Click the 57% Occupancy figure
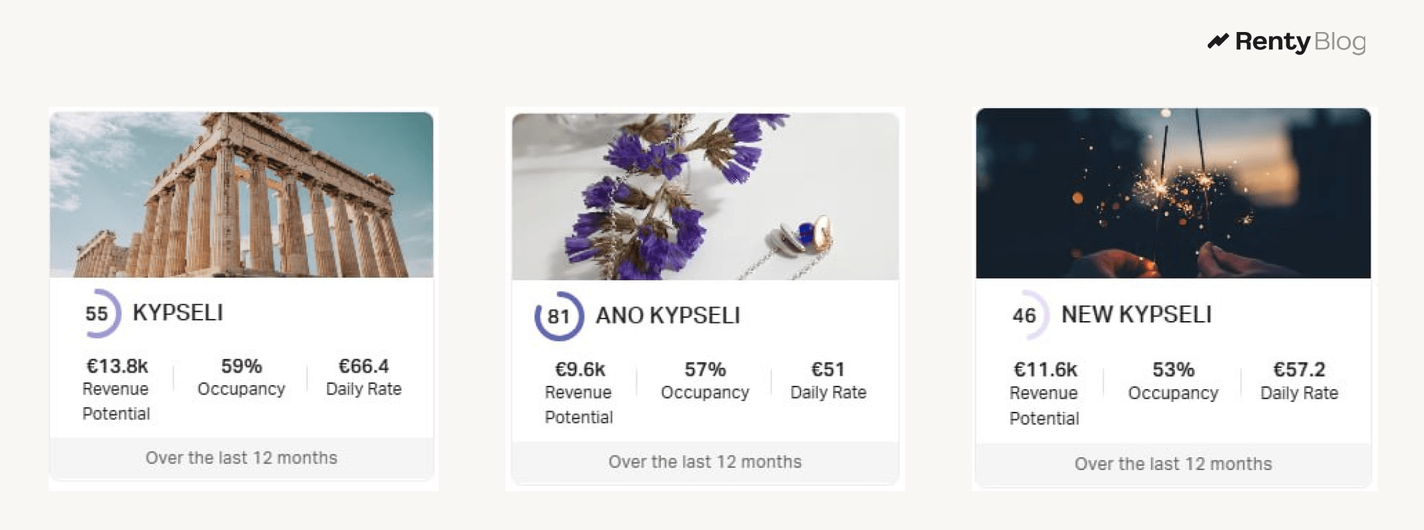 coord(705,370)
